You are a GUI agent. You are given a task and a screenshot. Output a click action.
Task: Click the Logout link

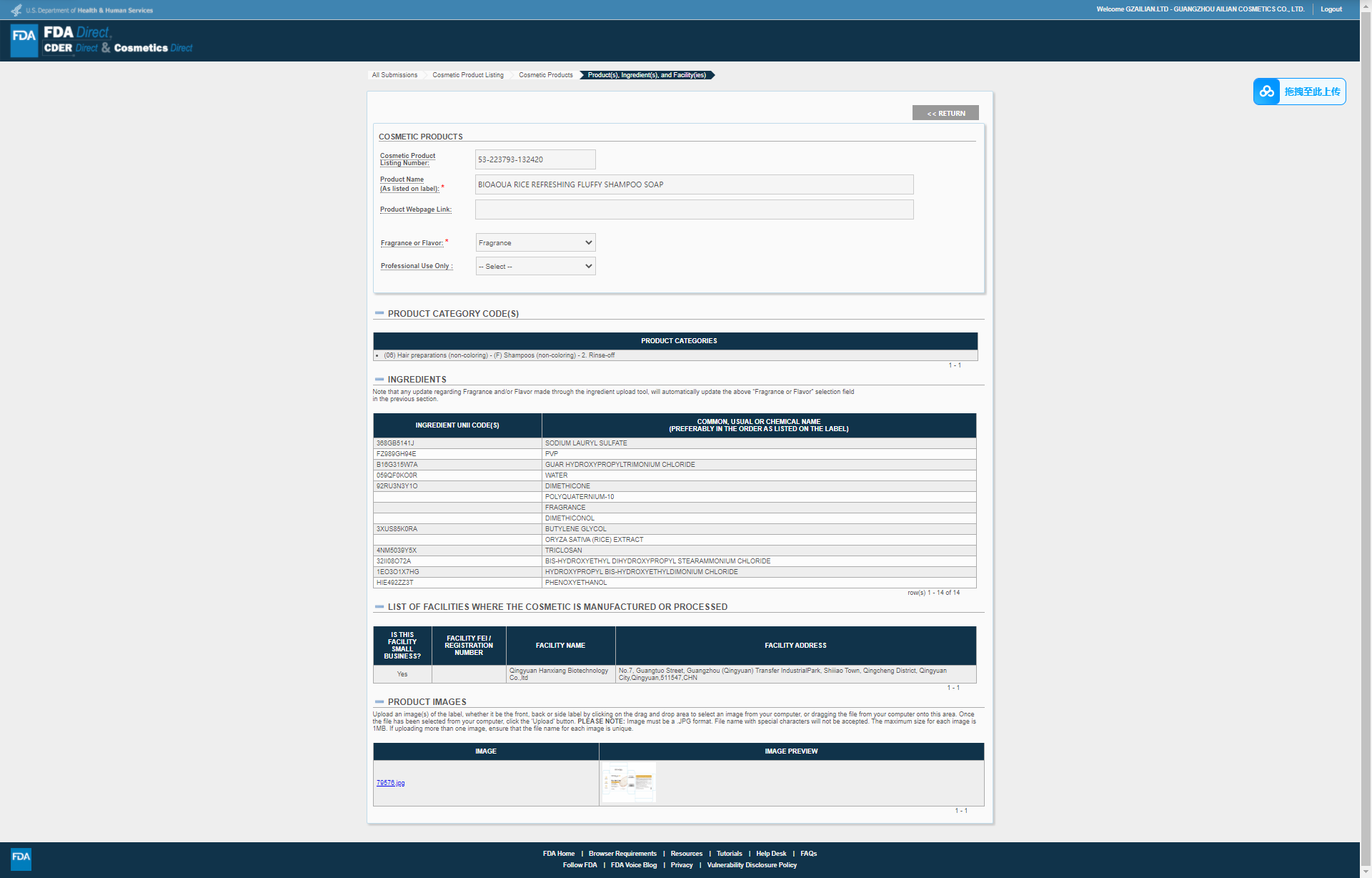tap(1331, 9)
